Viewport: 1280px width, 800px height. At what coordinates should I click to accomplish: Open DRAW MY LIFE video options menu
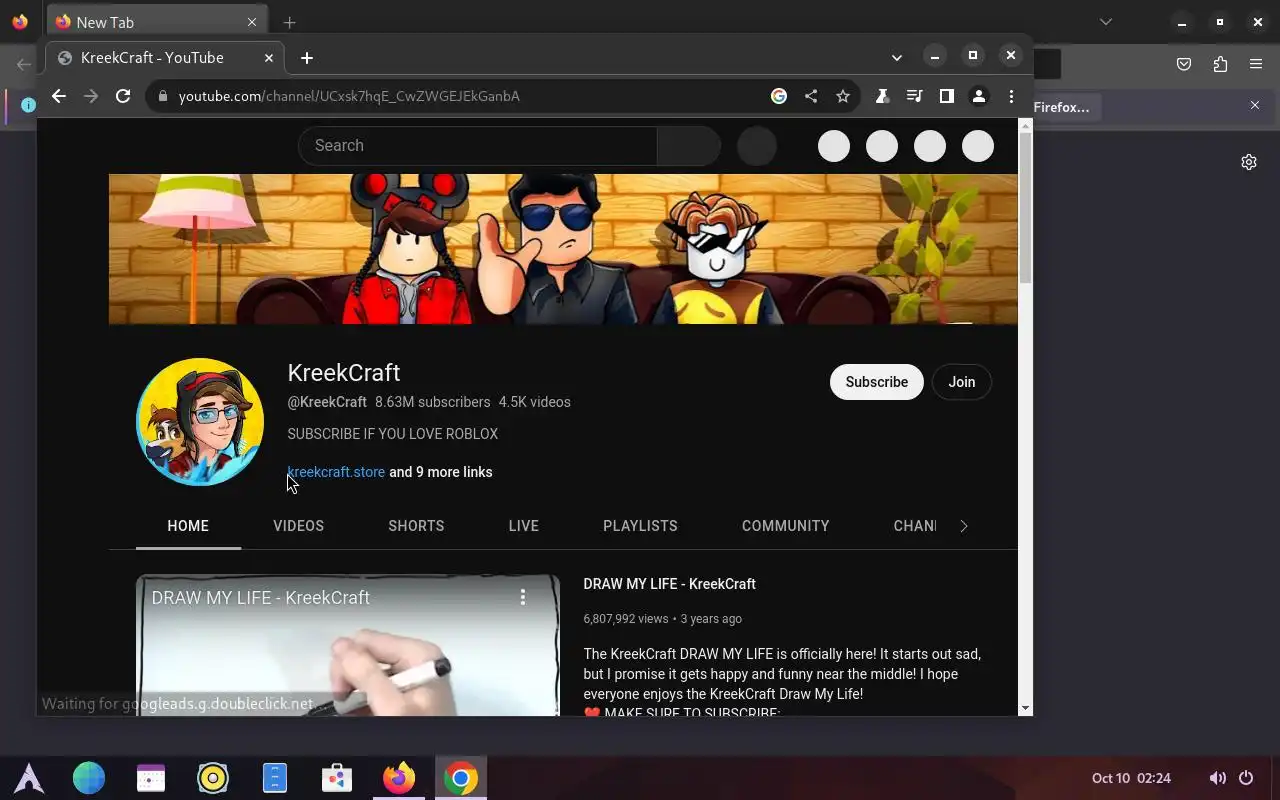point(522,597)
